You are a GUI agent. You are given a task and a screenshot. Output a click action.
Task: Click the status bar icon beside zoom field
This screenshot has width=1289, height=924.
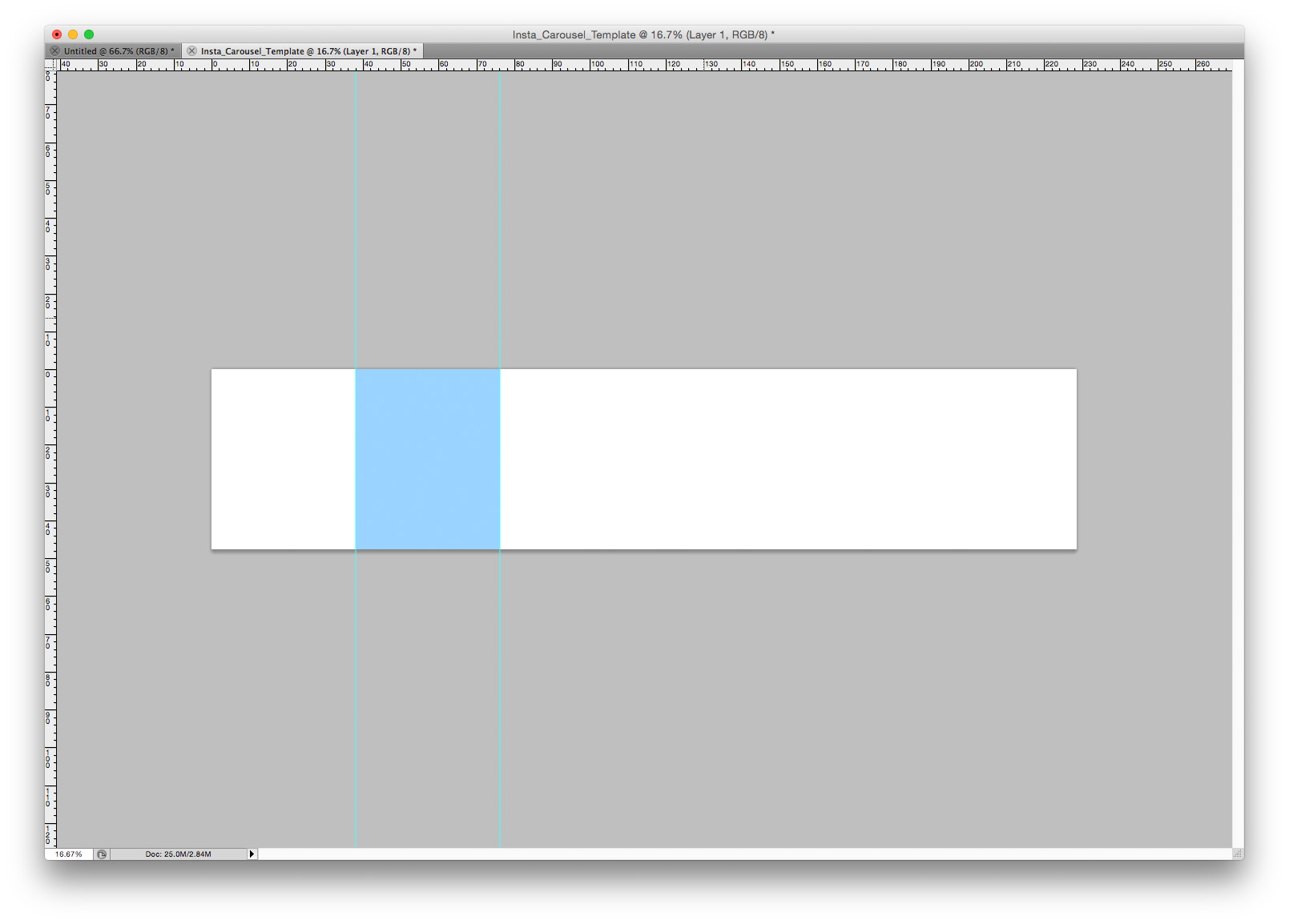tap(102, 854)
